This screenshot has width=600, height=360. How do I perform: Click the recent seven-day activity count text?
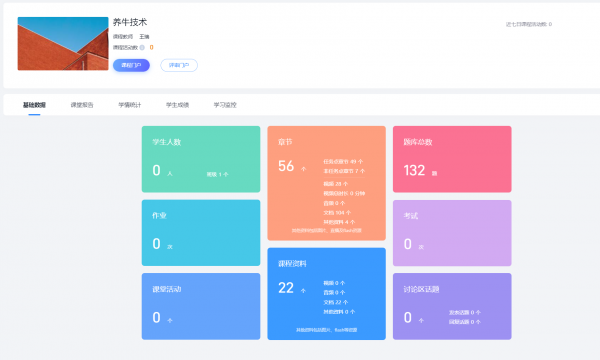click(x=529, y=24)
